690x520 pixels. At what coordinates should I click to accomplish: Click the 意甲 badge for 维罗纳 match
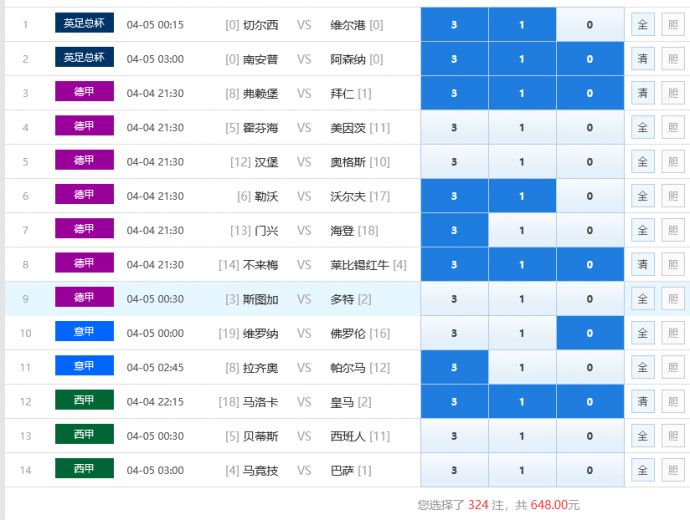coord(85,332)
